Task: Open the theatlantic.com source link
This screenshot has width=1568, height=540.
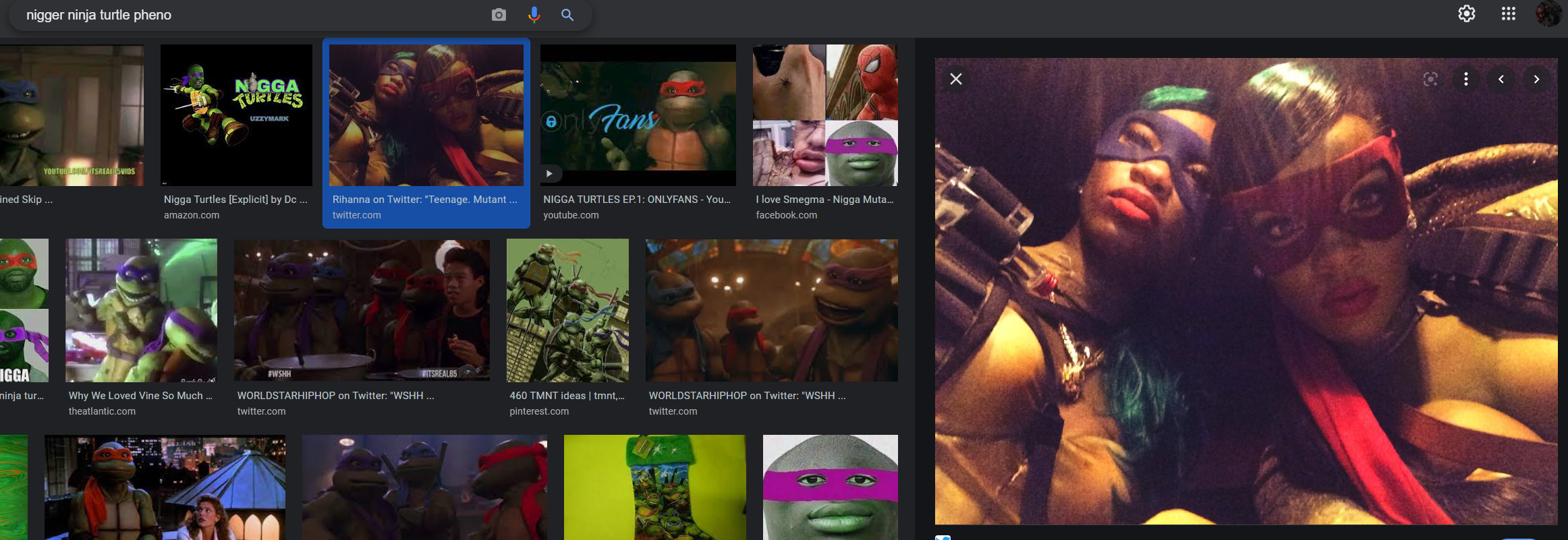Action: tap(102, 411)
